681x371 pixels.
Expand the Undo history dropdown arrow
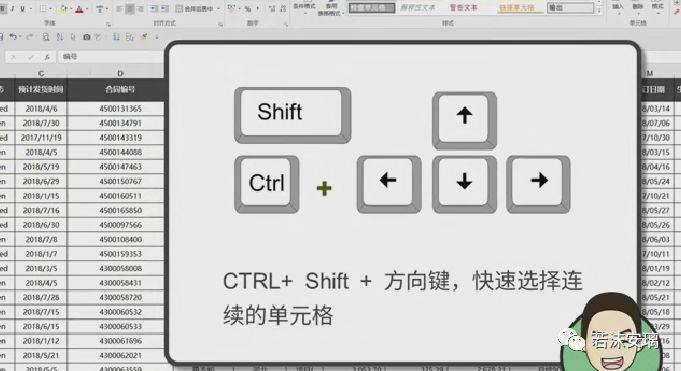click(20, 37)
